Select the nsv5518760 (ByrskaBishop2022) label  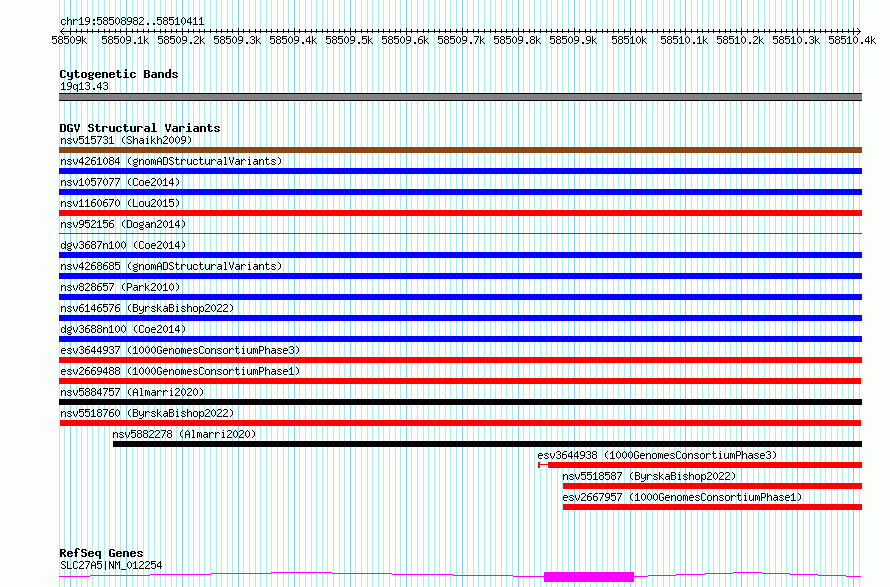coord(147,413)
